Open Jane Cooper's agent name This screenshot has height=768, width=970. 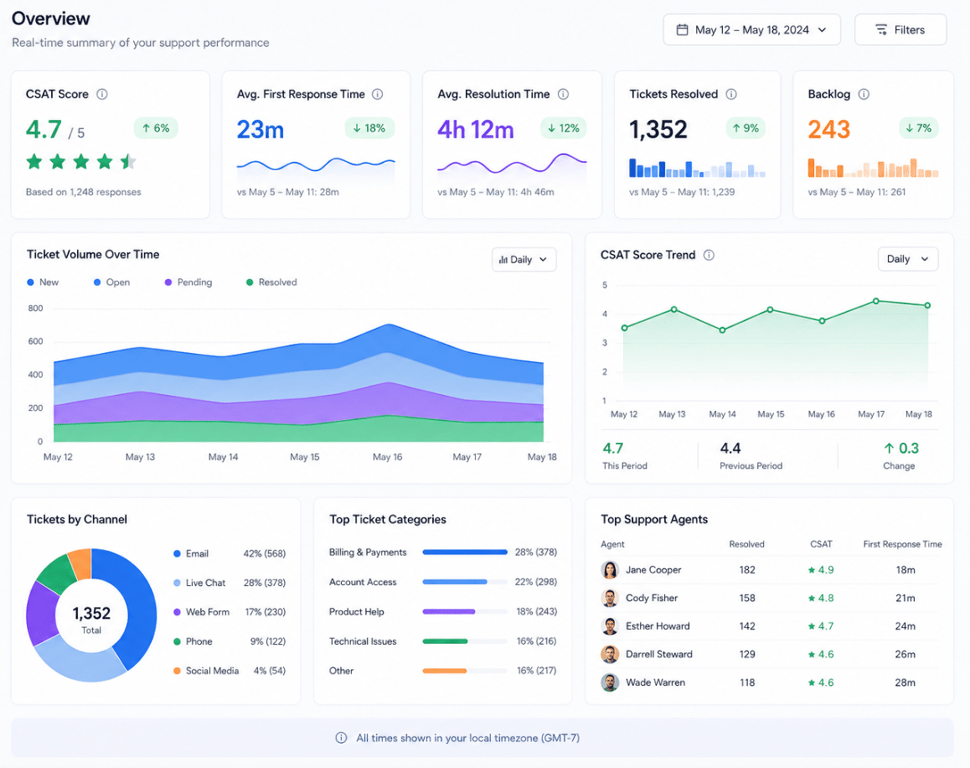pyautogui.click(x=653, y=570)
